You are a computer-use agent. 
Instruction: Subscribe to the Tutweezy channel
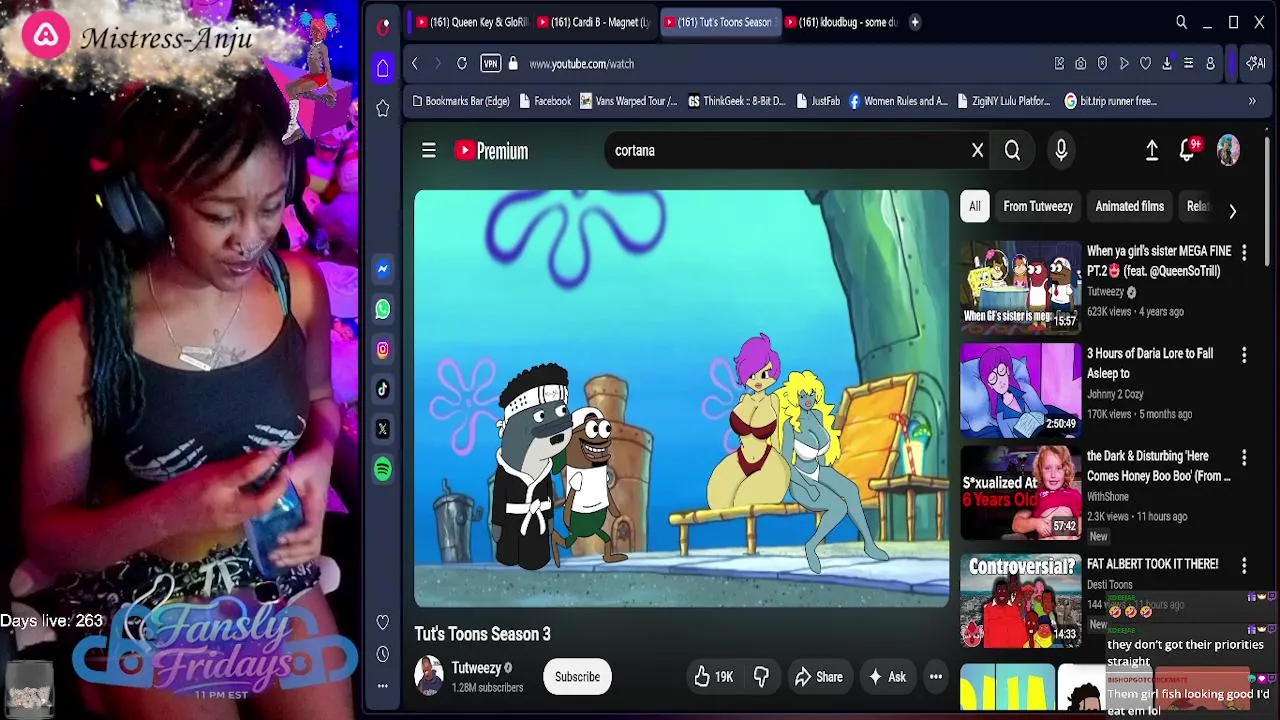[578, 677]
